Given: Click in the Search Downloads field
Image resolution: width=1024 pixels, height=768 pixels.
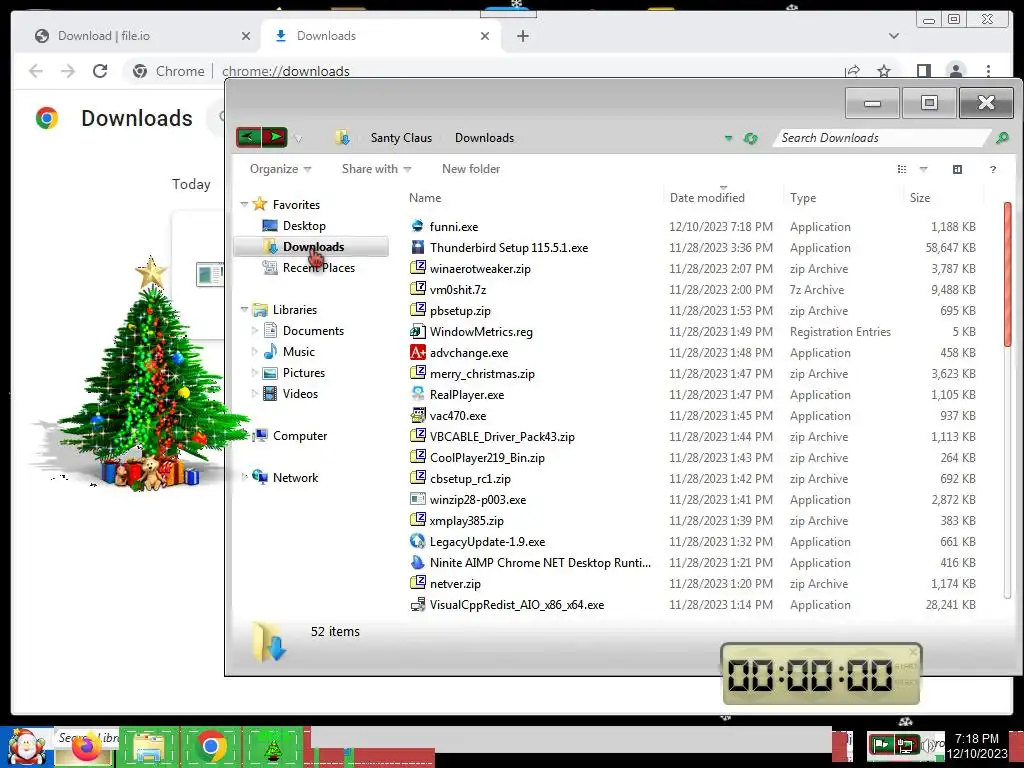Looking at the screenshot, I should 882,138.
